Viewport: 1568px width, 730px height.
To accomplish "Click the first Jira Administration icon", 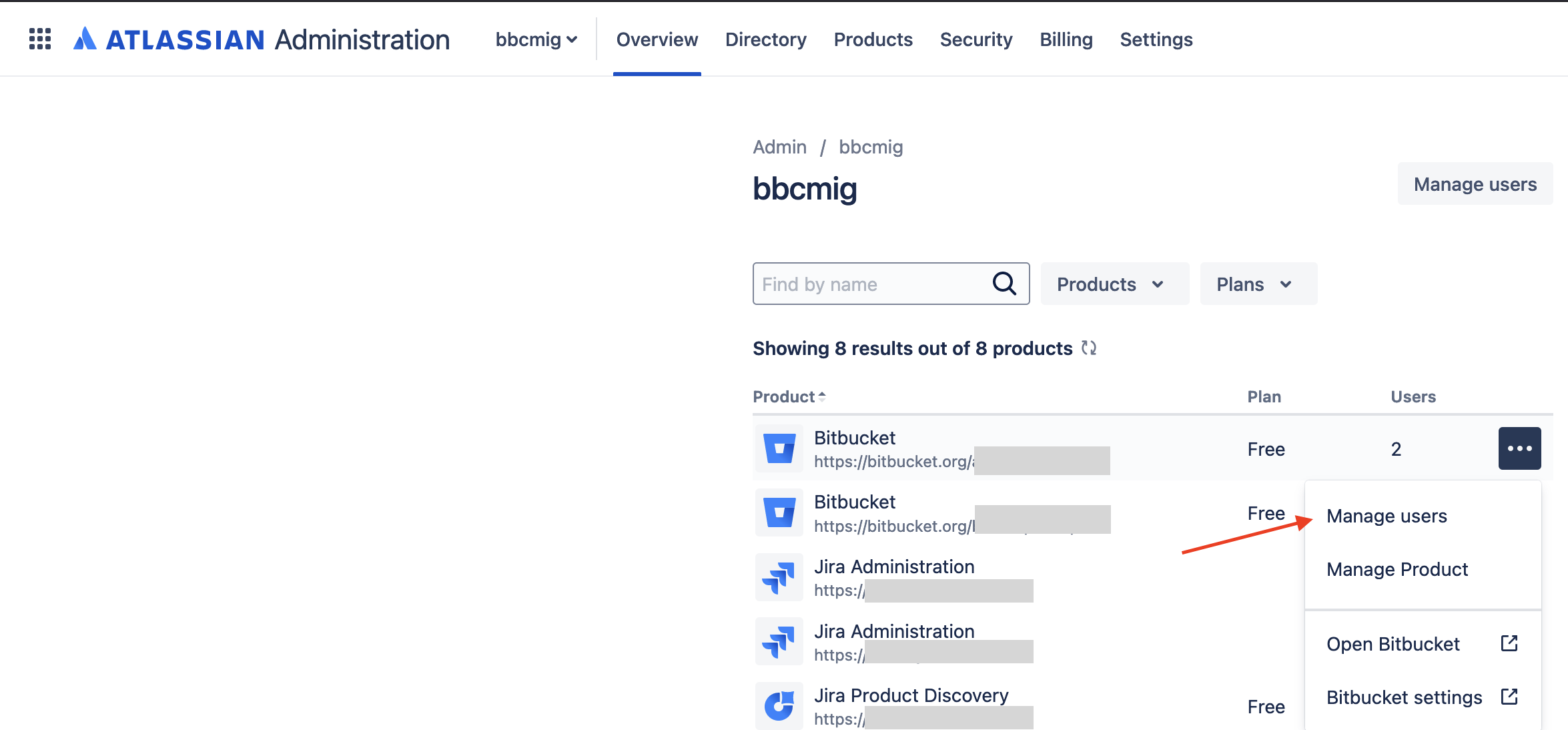I will tap(779, 577).
